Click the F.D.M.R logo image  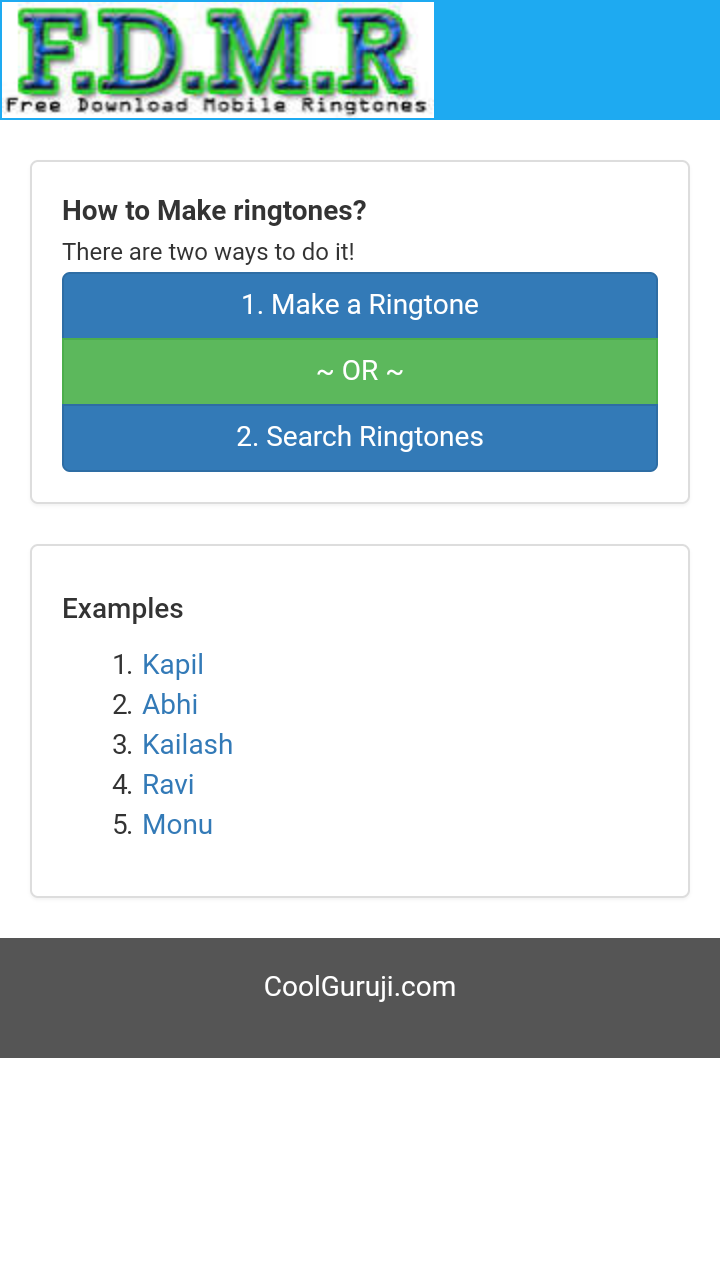point(217,50)
